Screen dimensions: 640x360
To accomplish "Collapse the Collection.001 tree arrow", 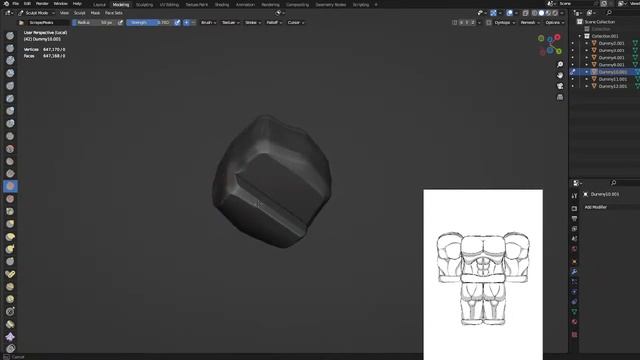I will click(x=580, y=36).
